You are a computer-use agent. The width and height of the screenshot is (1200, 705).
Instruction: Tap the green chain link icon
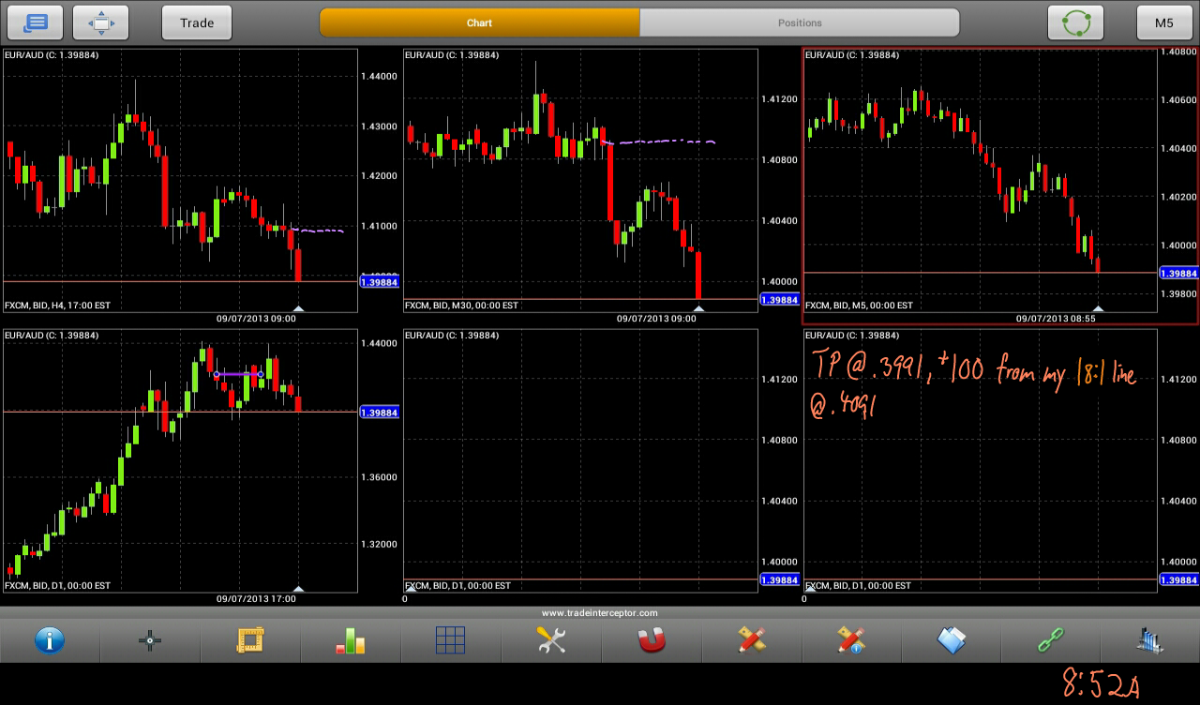pos(1051,640)
